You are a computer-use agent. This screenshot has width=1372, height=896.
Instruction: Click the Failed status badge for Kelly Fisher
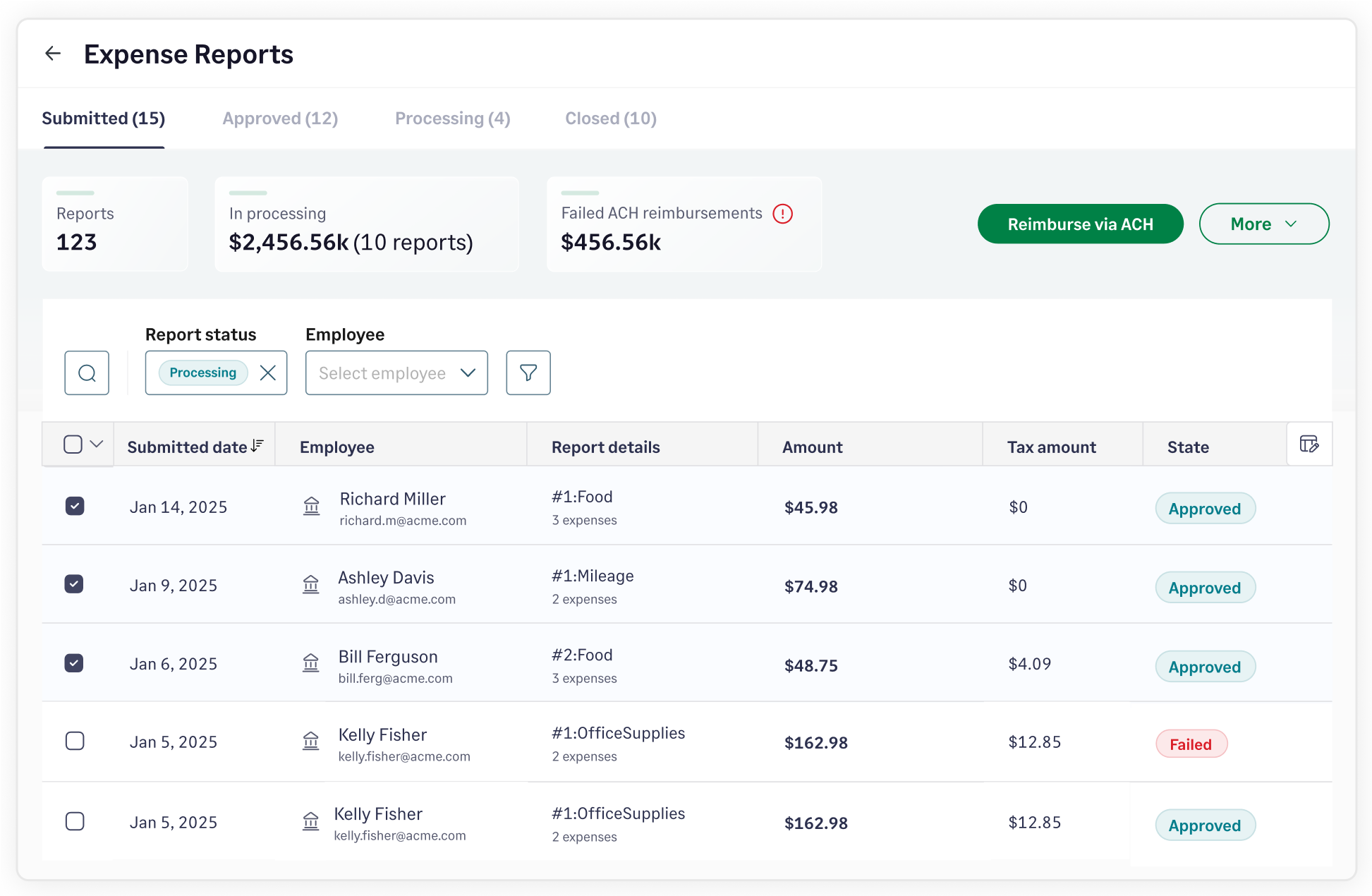[1191, 743]
